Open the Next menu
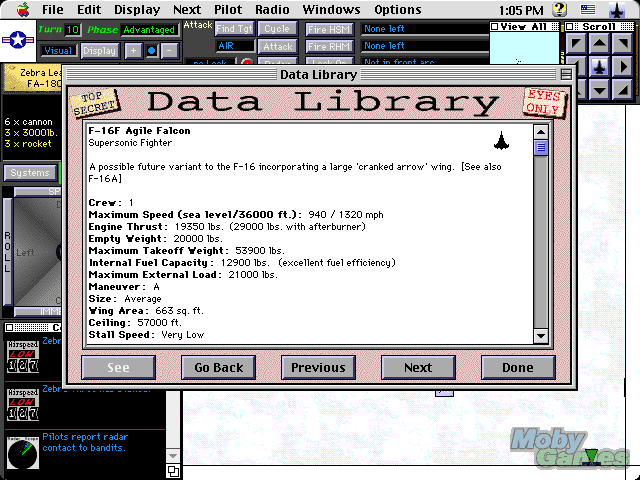Viewport: 640px width, 480px height. (187, 9)
